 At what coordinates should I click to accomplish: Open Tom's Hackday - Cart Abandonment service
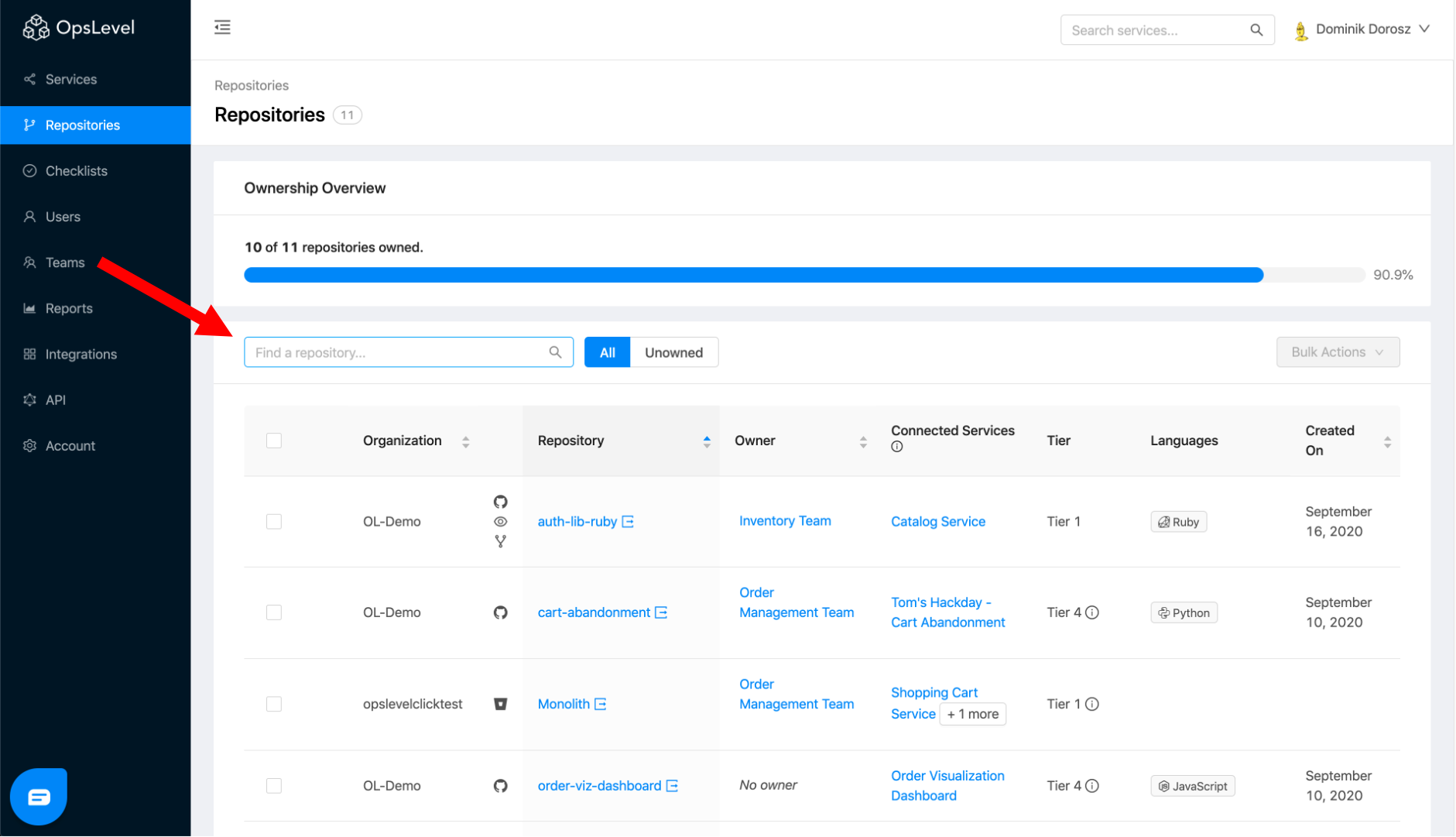tap(947, 612)
